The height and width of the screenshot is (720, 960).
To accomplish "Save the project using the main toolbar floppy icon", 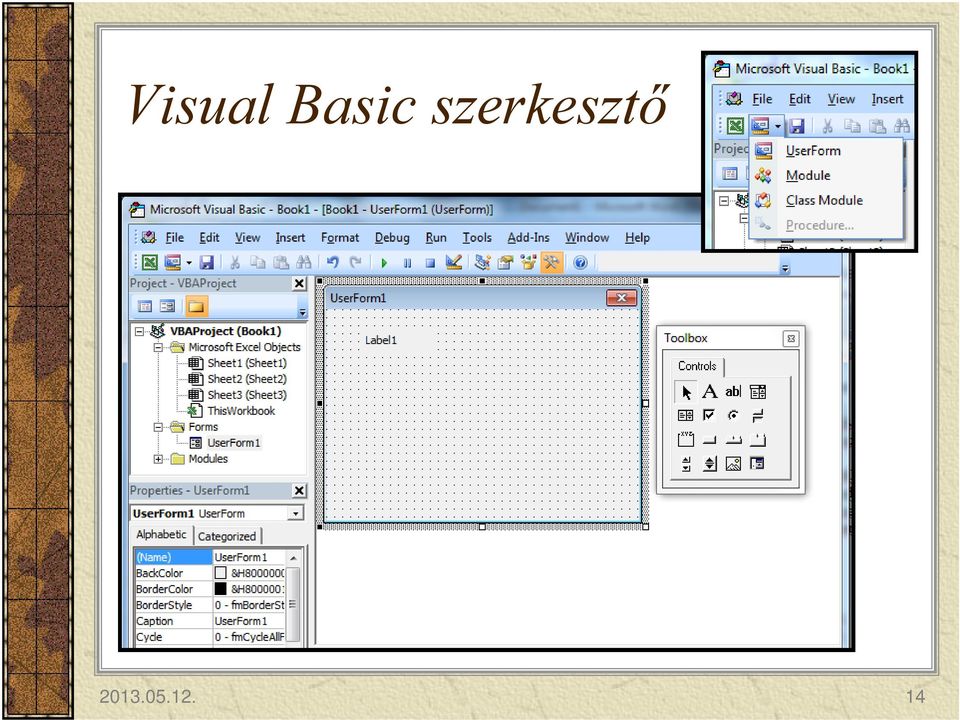I will pyautogui.click(x=207, y=263).
